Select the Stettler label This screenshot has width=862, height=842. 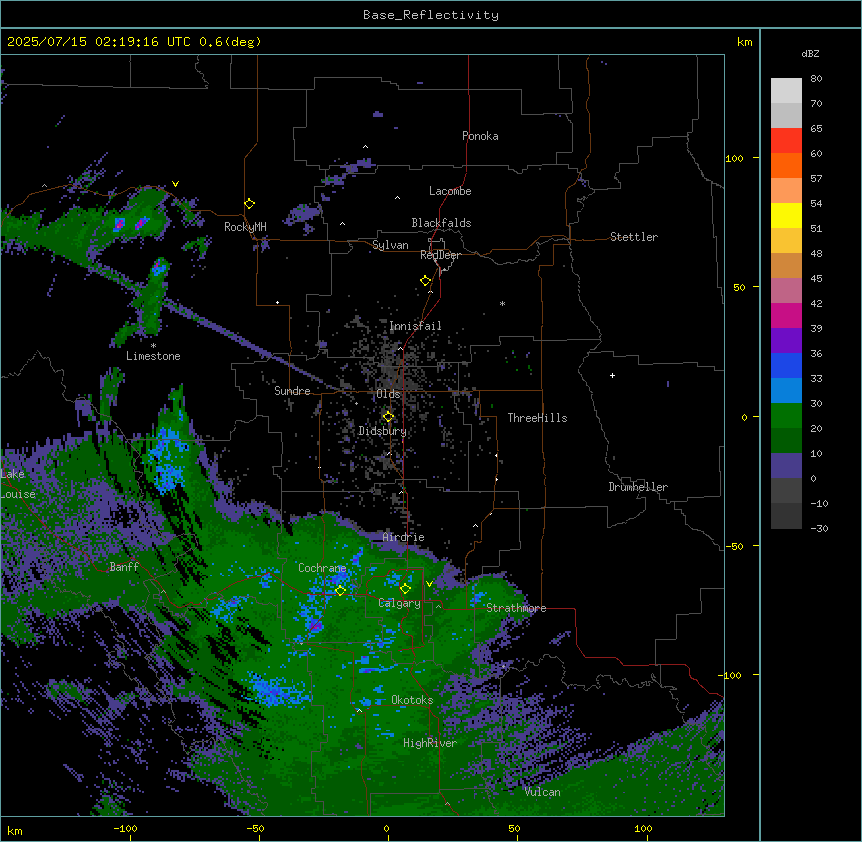(634, 237)
